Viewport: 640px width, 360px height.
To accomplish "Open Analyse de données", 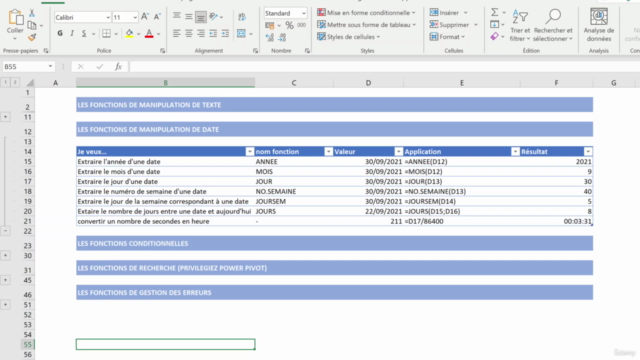I will (x=599, y=25).
